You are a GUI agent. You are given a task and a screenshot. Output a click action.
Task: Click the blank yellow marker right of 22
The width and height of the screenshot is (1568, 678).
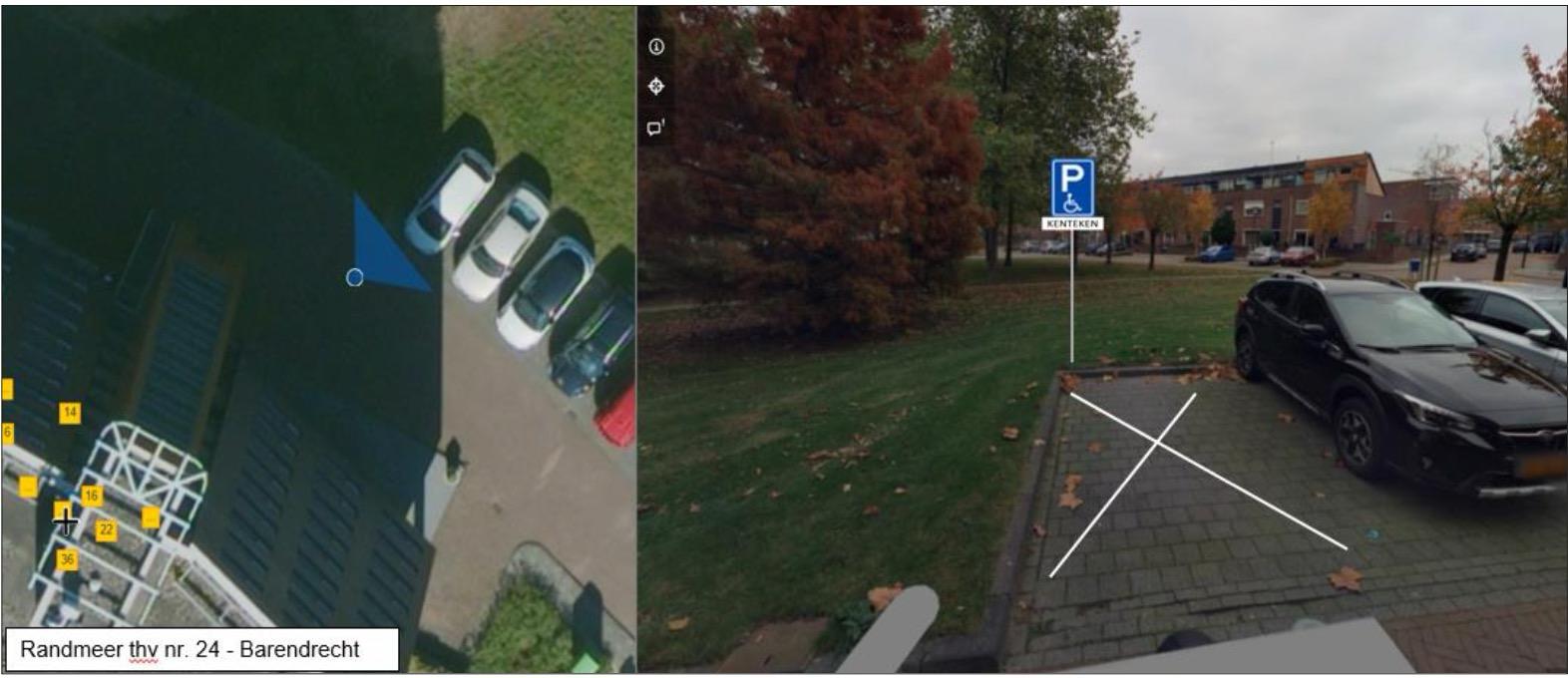[150, 517]
